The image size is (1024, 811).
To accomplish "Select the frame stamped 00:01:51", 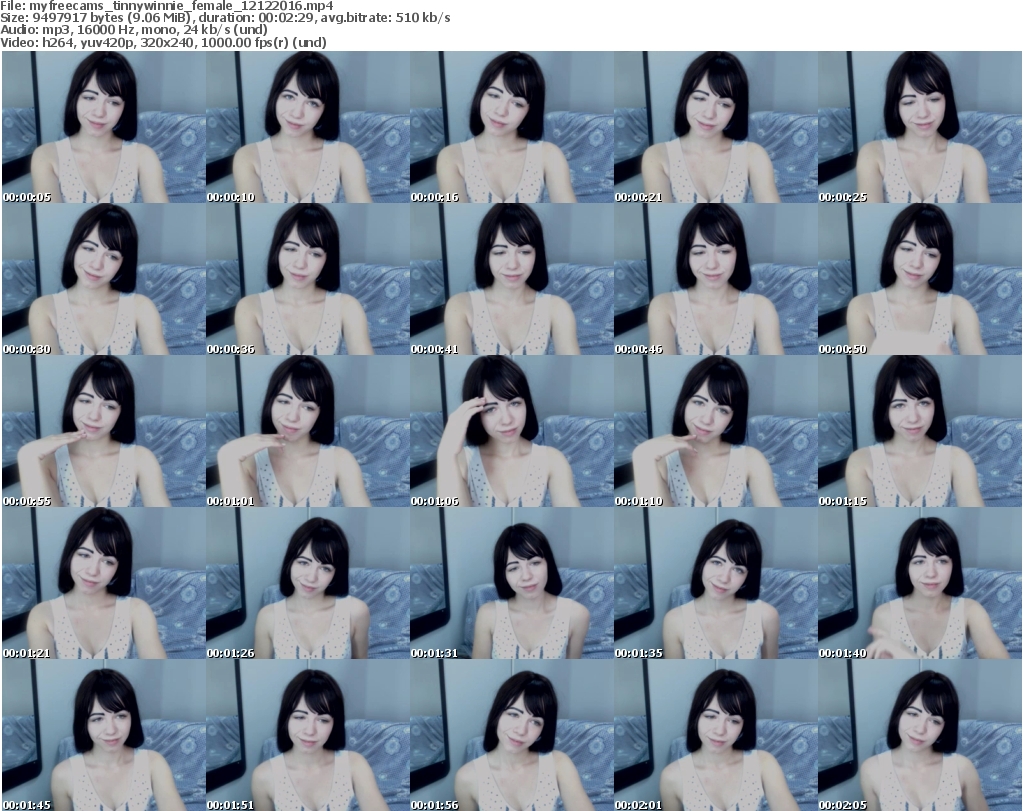I will (308, 735).
